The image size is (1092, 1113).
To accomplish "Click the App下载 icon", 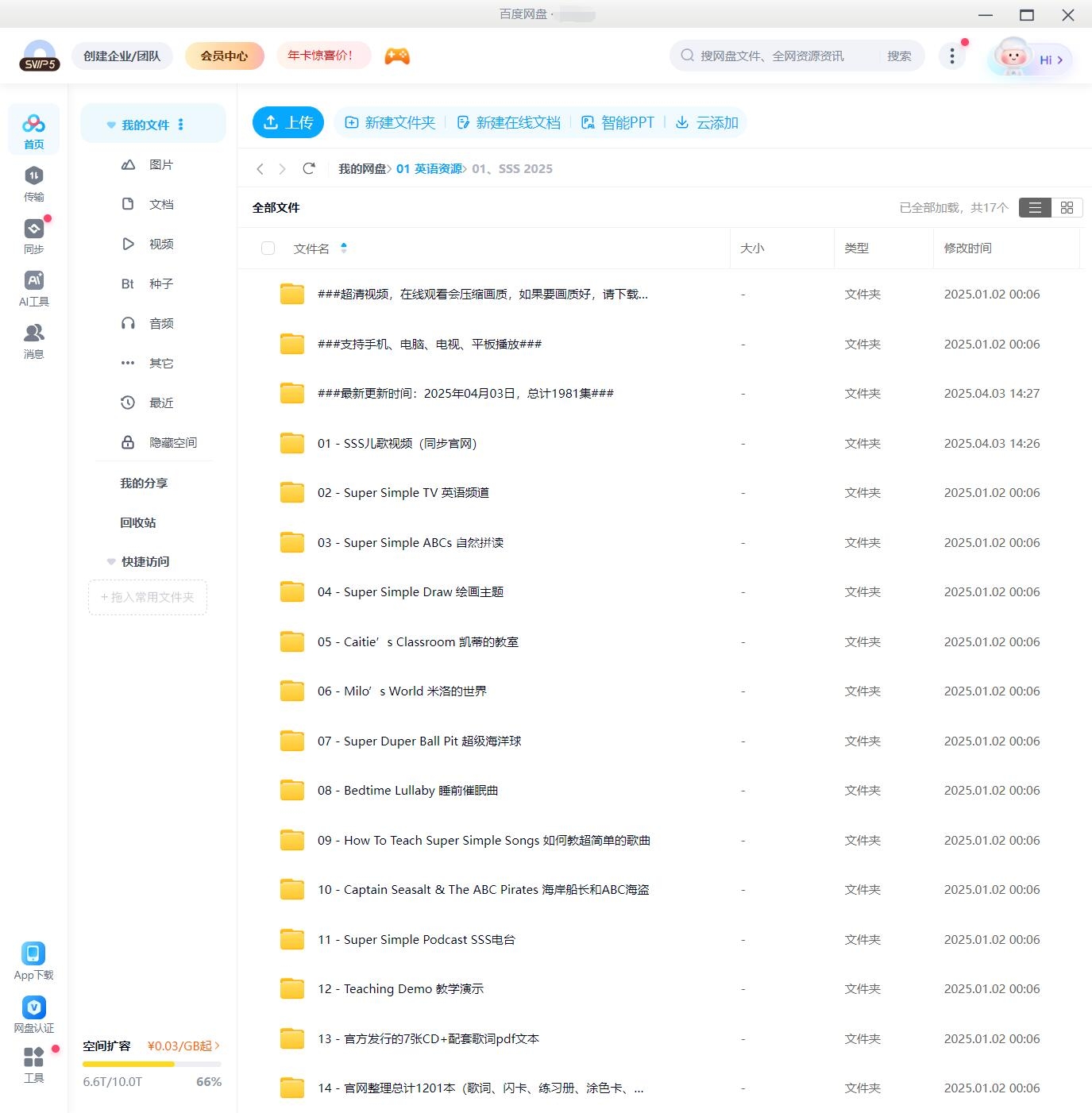I will (33, 961).
